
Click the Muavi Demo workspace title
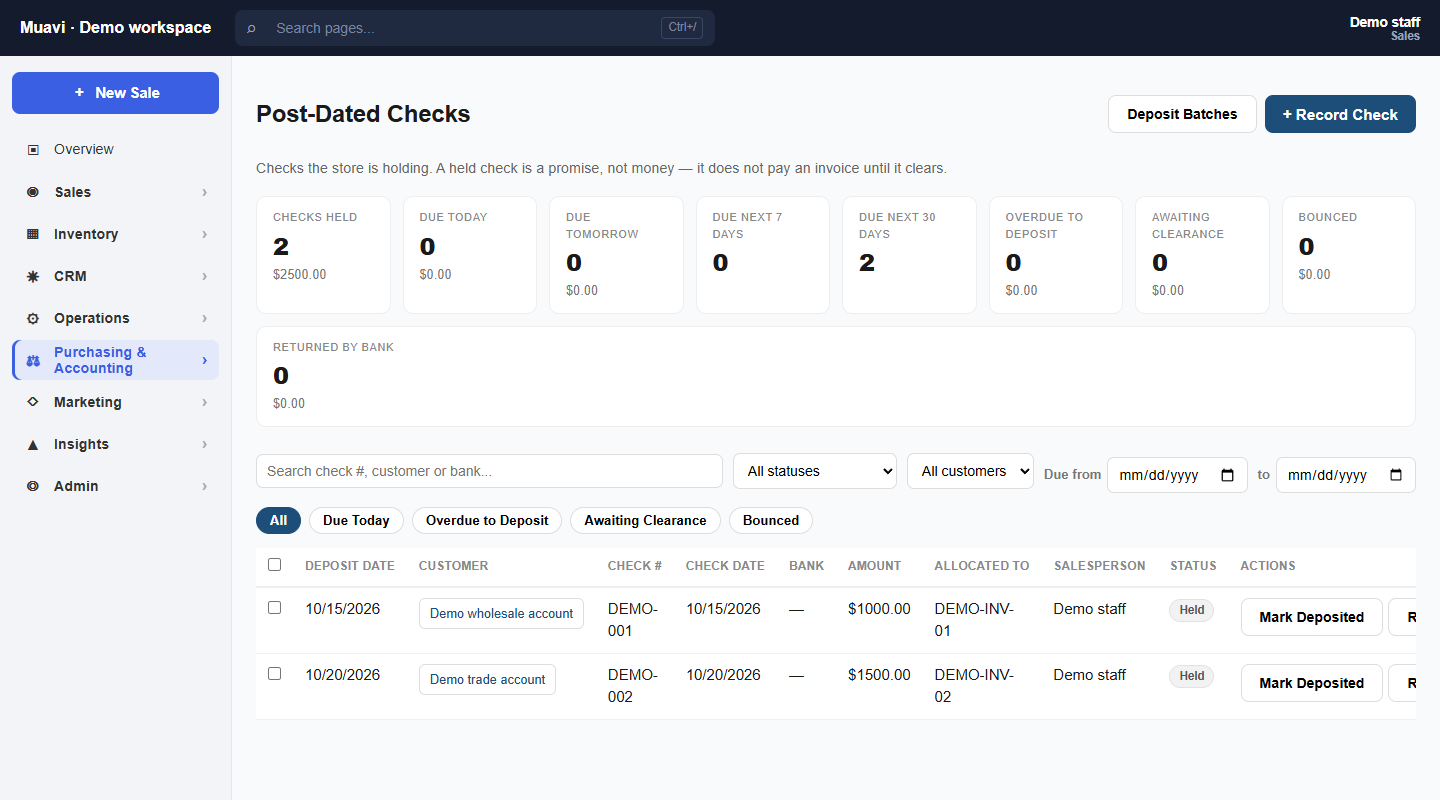pos(115,28)
